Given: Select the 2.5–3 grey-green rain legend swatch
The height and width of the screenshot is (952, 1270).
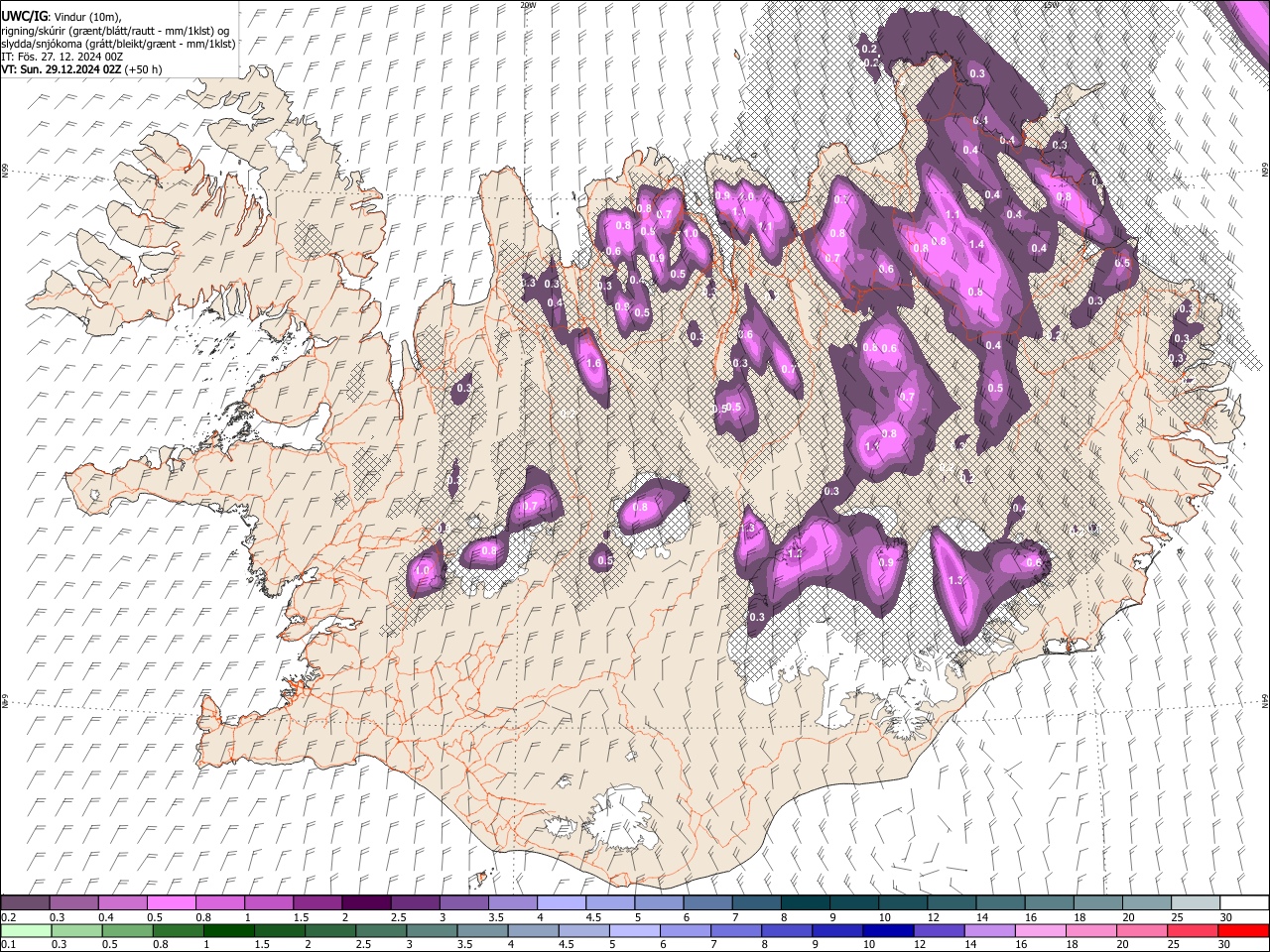Looking at the screenshot, I should (x=380, y=930).
